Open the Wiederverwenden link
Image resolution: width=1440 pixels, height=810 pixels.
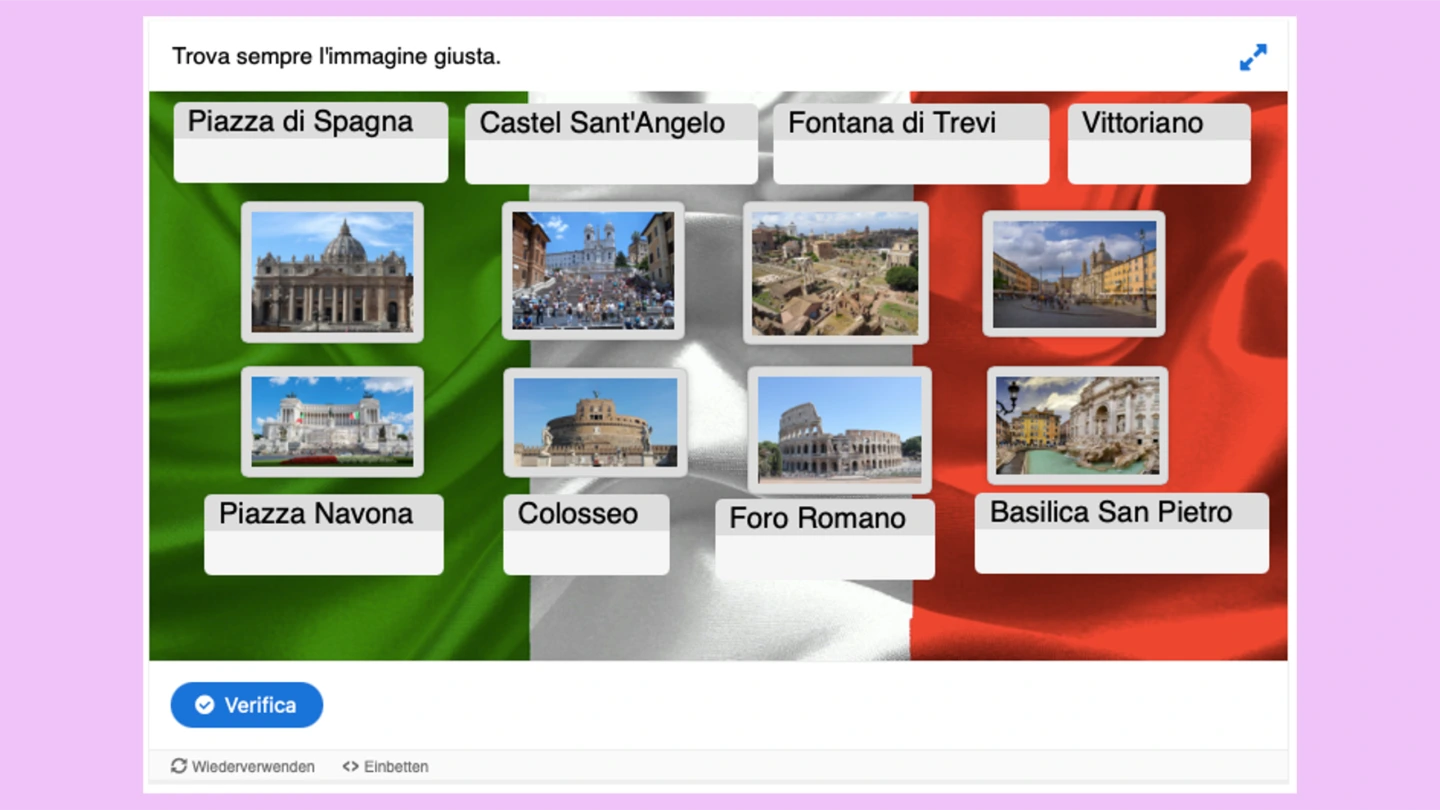click(x=243, y=766)
